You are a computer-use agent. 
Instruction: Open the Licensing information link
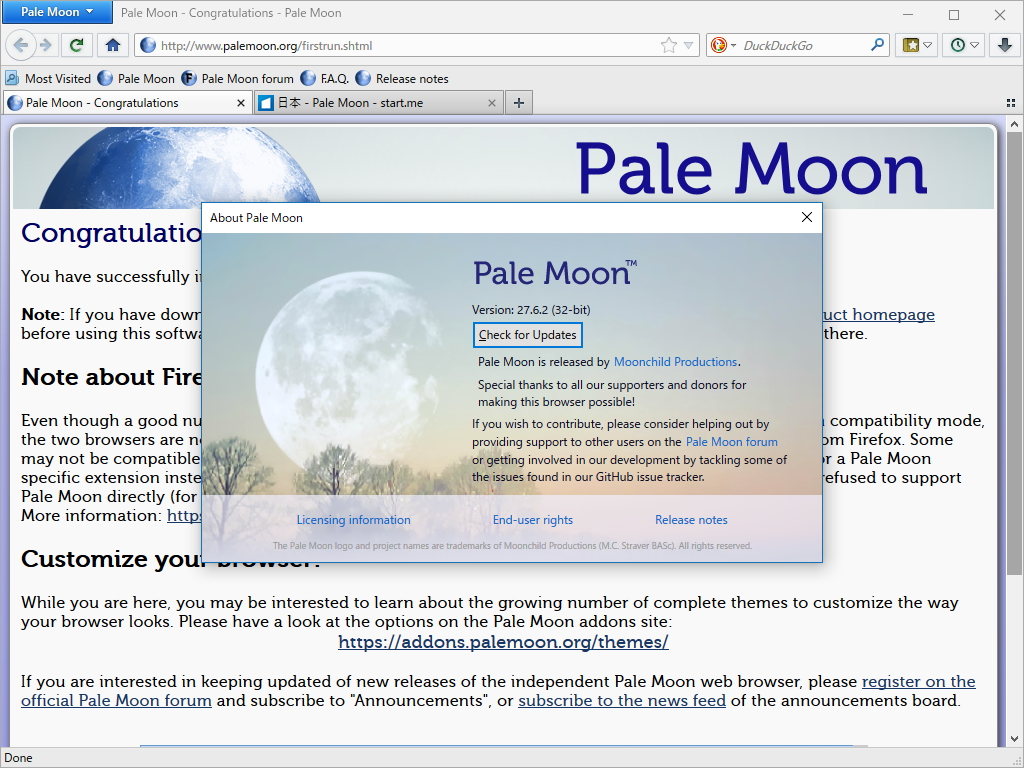[x=353, y=519]
